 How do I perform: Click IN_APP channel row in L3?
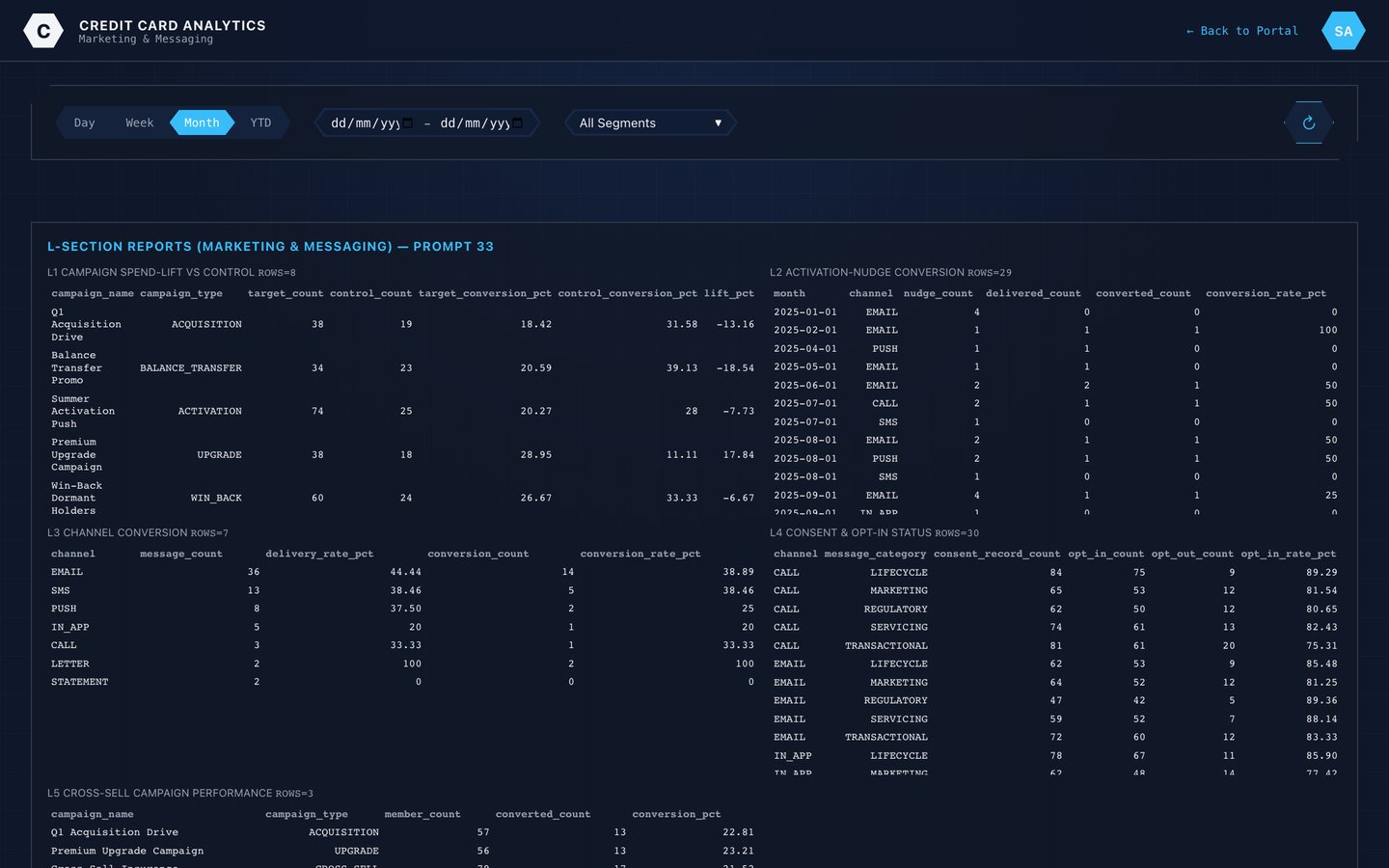[402, 628]
